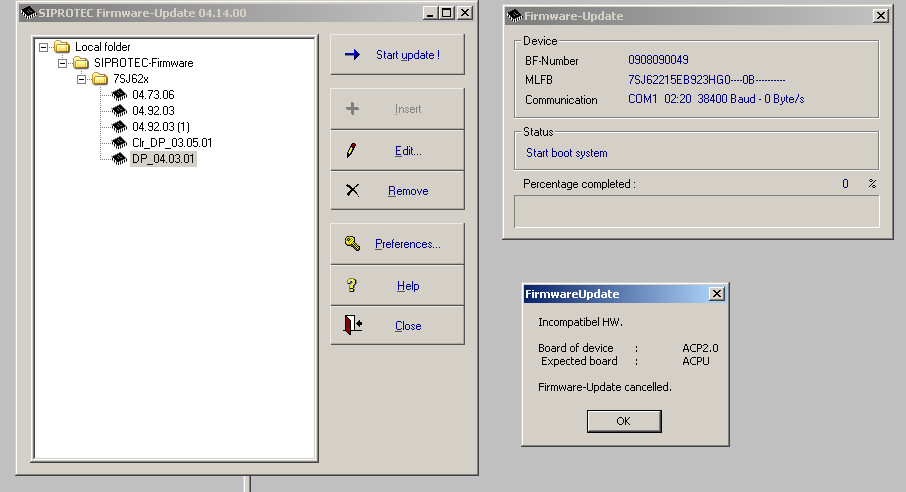Click the Firmware-Update cancelled message

605,387
